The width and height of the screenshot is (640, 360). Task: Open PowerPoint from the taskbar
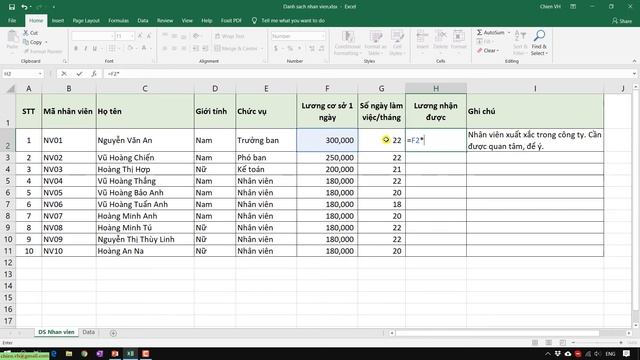(115, 353)
